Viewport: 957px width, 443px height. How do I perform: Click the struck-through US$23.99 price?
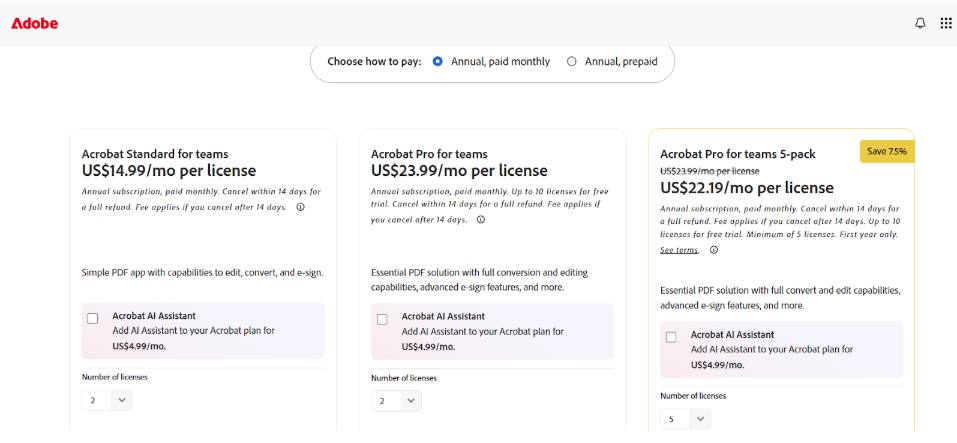click(x=710, y=171)
